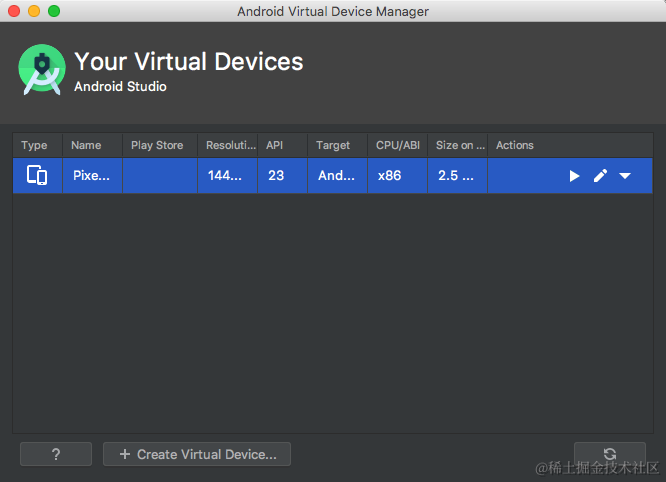Select the 'Pixe...' device name cell
Screen dimensions: 666x482
pos(93,176)
